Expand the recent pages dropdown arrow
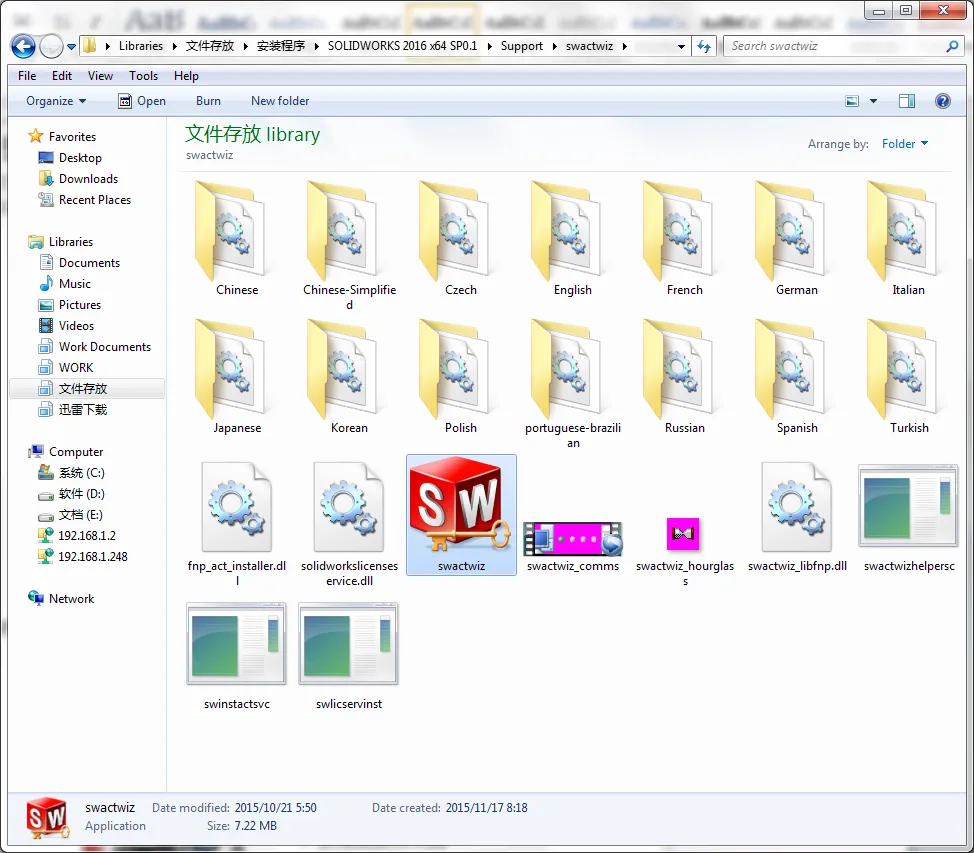Image resolution: width=974 pixels, height=853 pixels. 71,47
